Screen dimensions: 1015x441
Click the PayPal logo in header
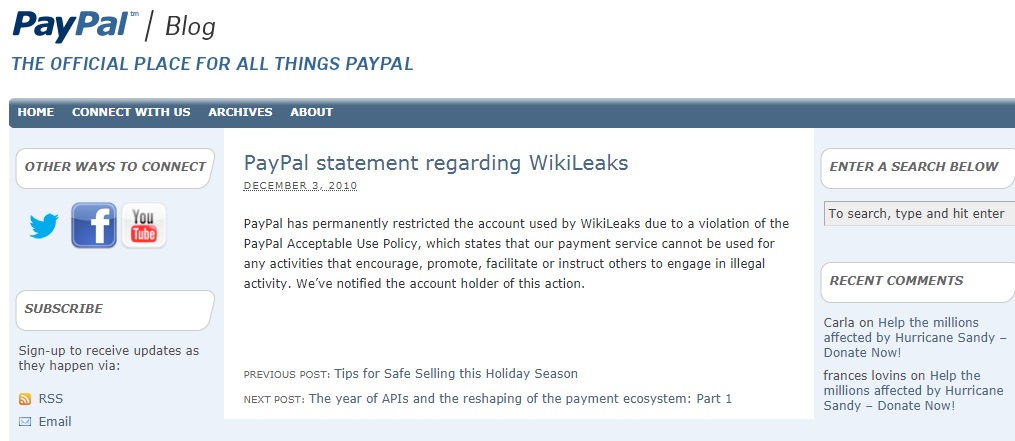(x=75, y=26)
